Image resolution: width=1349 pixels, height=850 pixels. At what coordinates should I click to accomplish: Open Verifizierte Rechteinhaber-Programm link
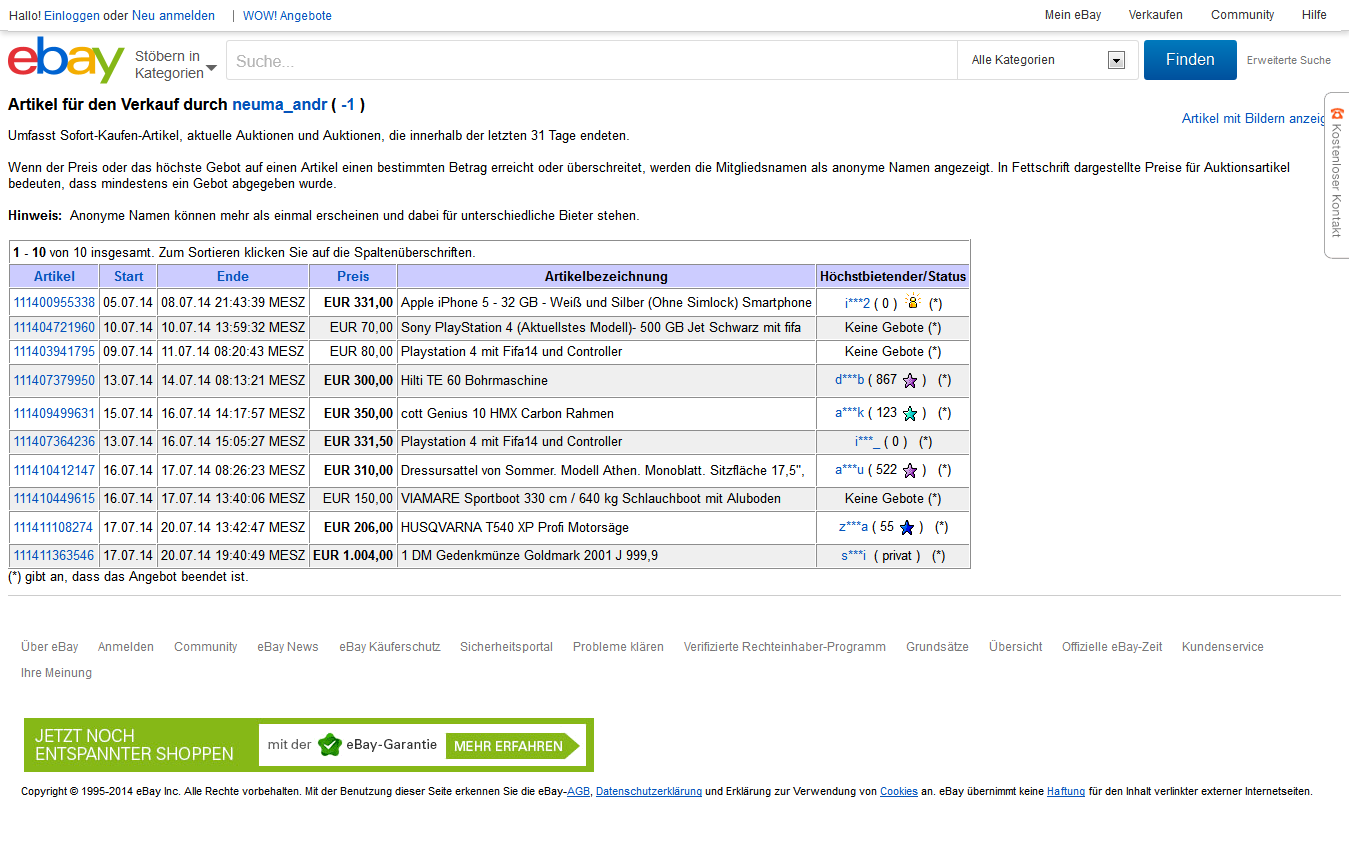[x=785, y=647]
